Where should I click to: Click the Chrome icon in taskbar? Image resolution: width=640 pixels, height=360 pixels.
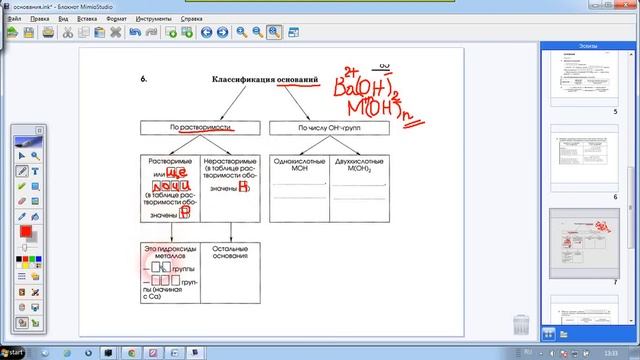pos(131,353)
